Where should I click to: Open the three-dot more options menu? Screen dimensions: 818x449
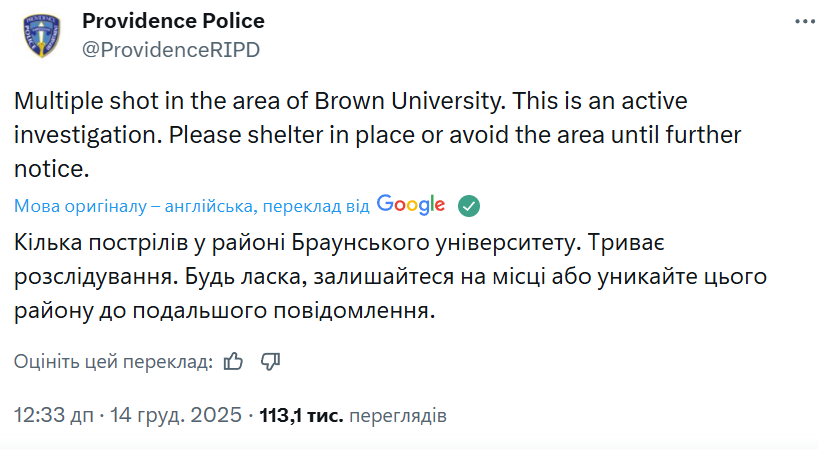pos(803,21)
